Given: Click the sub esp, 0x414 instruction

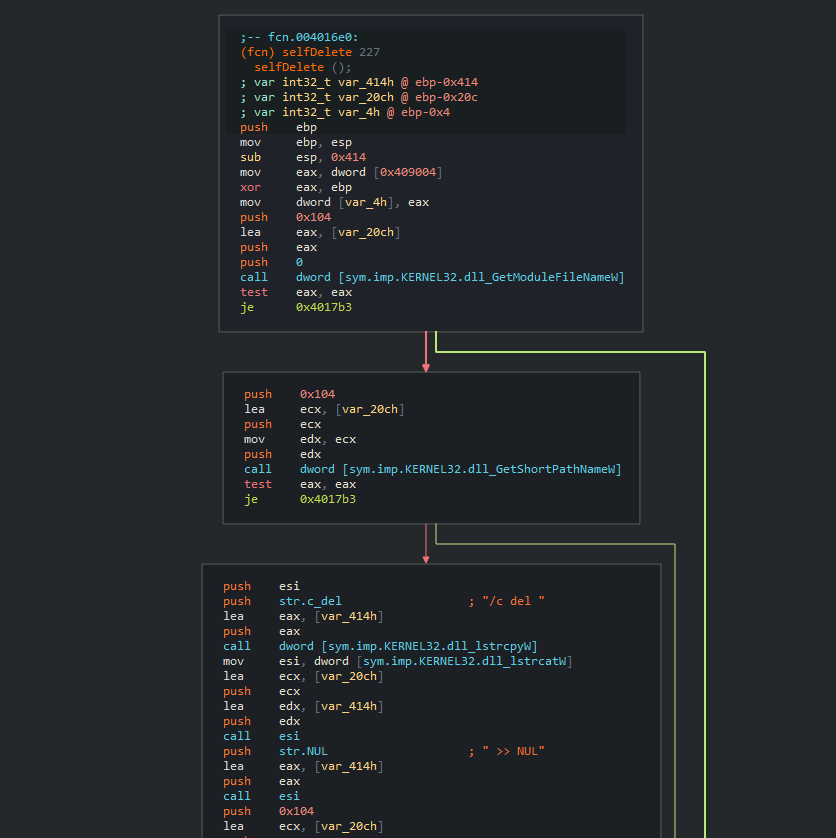Looking at the screenshot, I should click(x=302, y=157).
